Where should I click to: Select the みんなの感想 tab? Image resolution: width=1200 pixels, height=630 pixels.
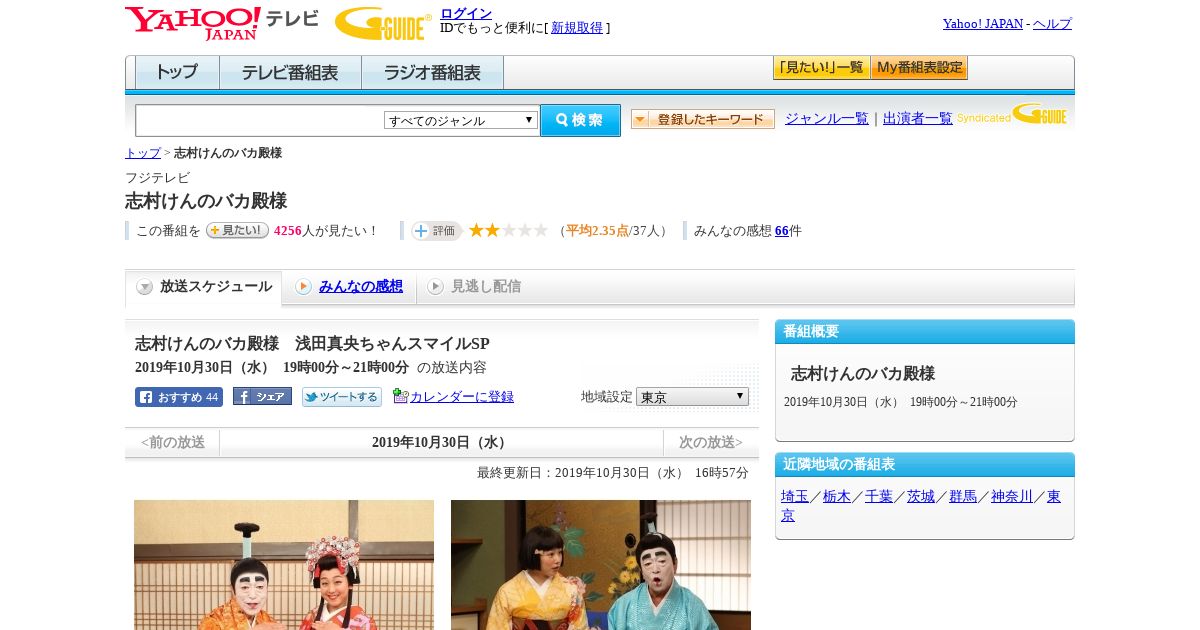pos(350,287)
